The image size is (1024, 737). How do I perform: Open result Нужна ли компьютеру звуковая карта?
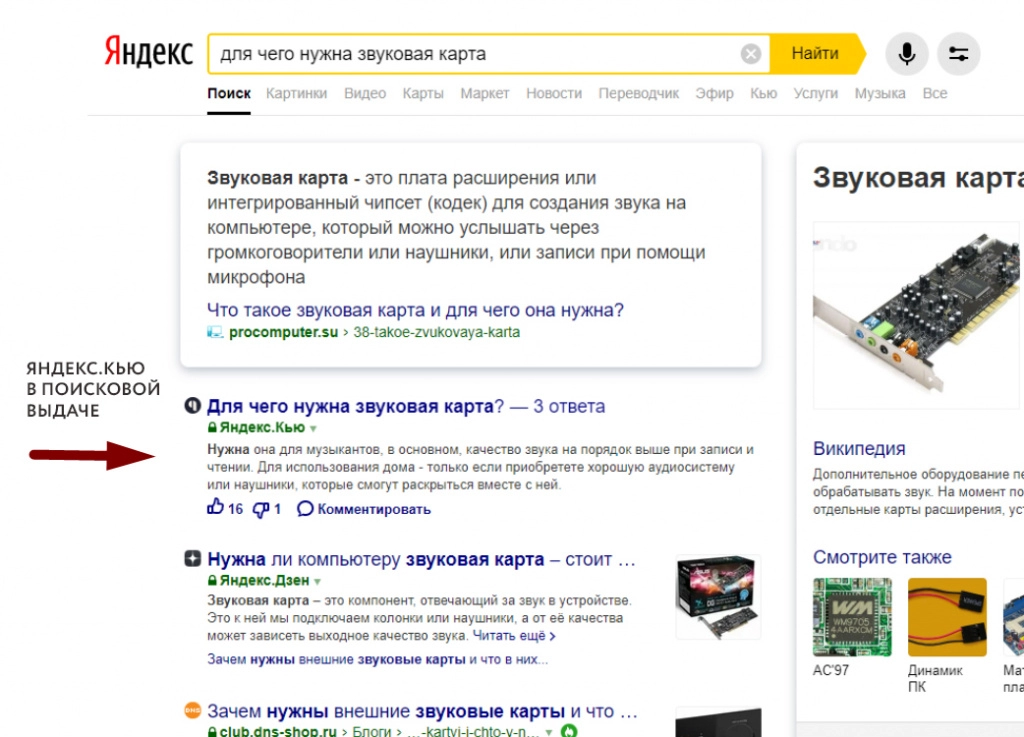421,559
